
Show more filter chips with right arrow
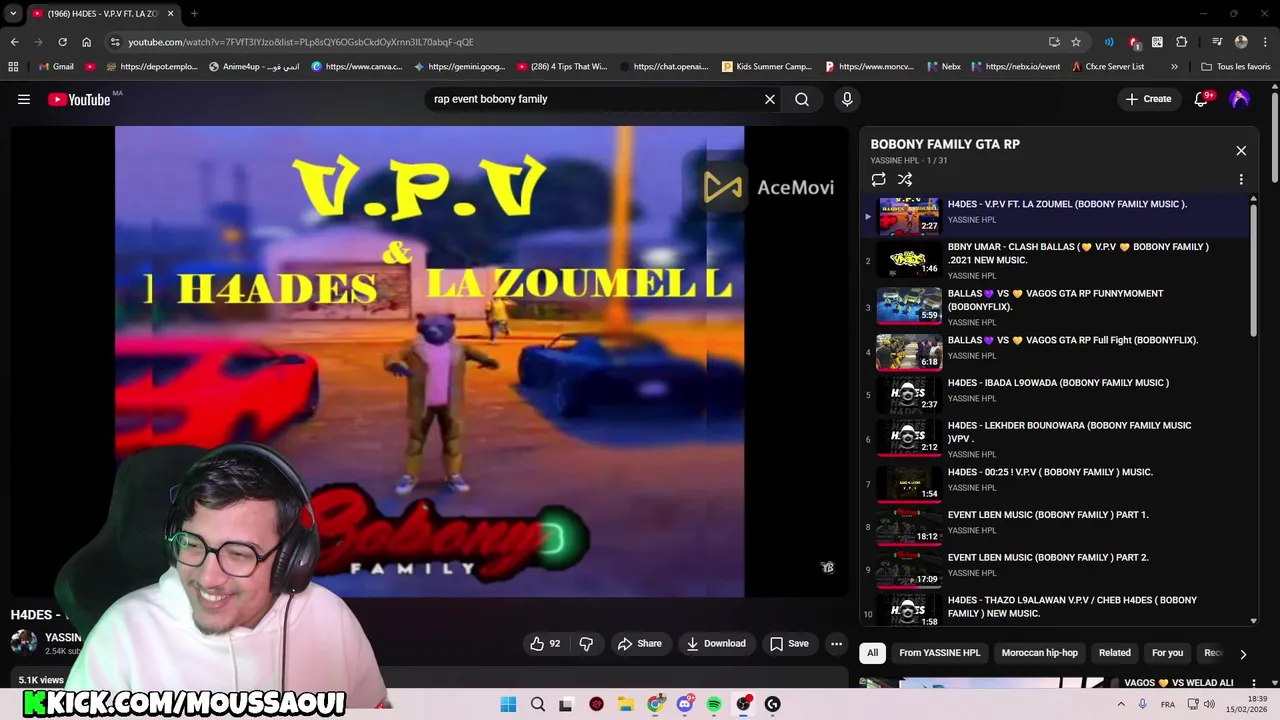click(1243, 654)
